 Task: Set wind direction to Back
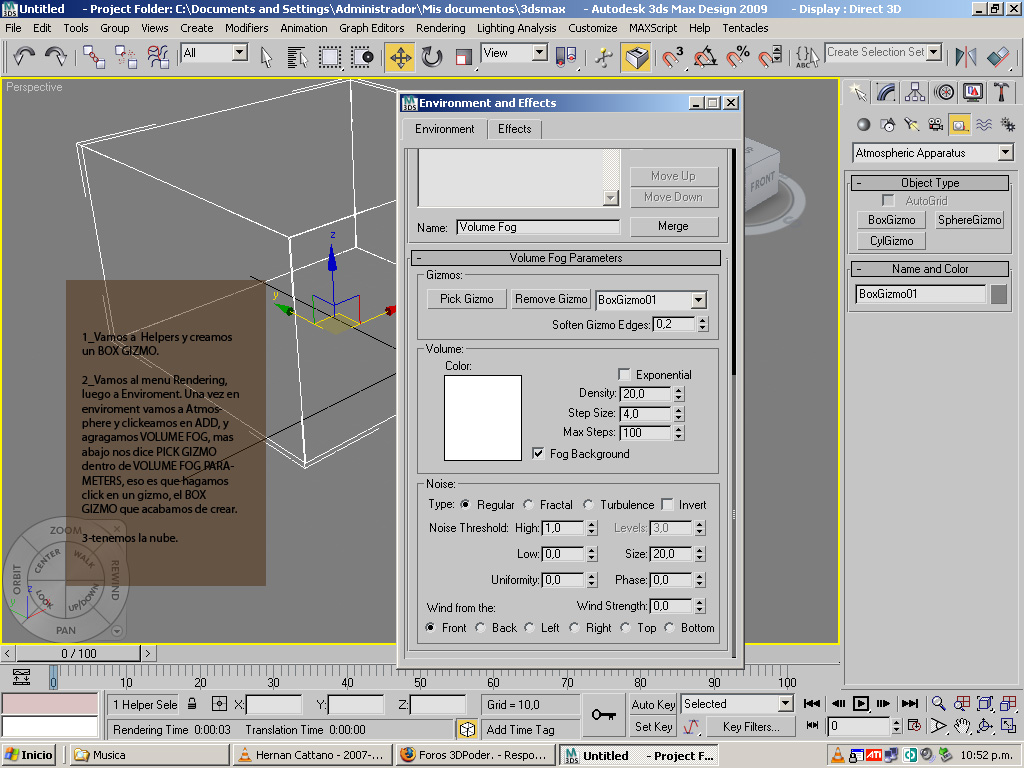(481, 627)
